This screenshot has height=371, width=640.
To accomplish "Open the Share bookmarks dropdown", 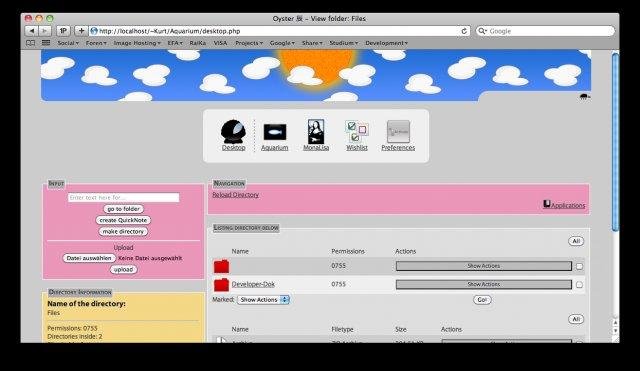I will coord(312,43).
